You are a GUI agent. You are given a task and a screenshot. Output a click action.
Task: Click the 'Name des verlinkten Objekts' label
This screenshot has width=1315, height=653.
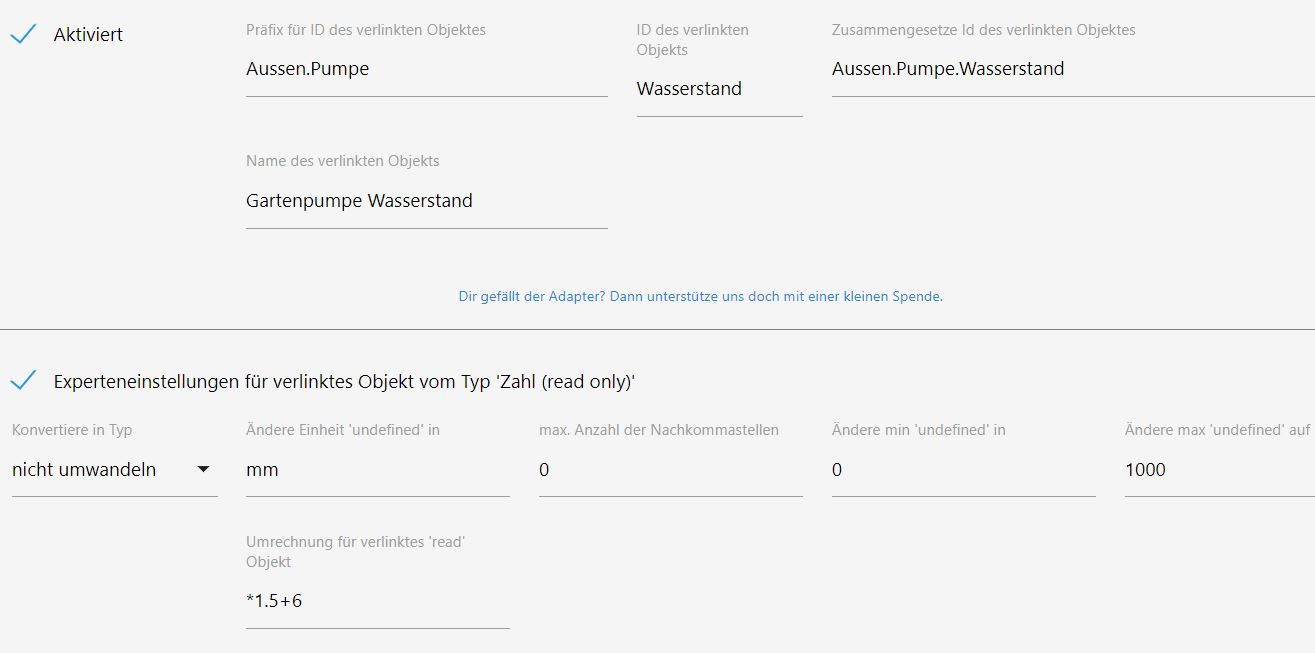pyautogui.click(x=342, y=161)
